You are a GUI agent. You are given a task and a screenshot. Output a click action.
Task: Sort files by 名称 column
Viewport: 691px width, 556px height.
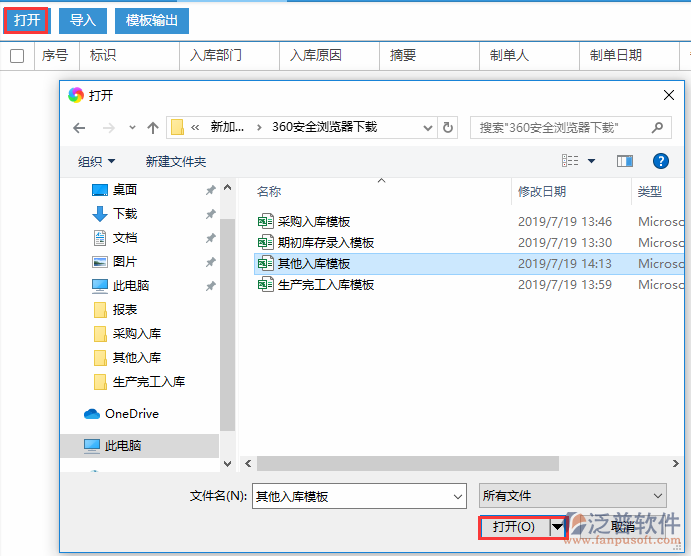[269, 191]
